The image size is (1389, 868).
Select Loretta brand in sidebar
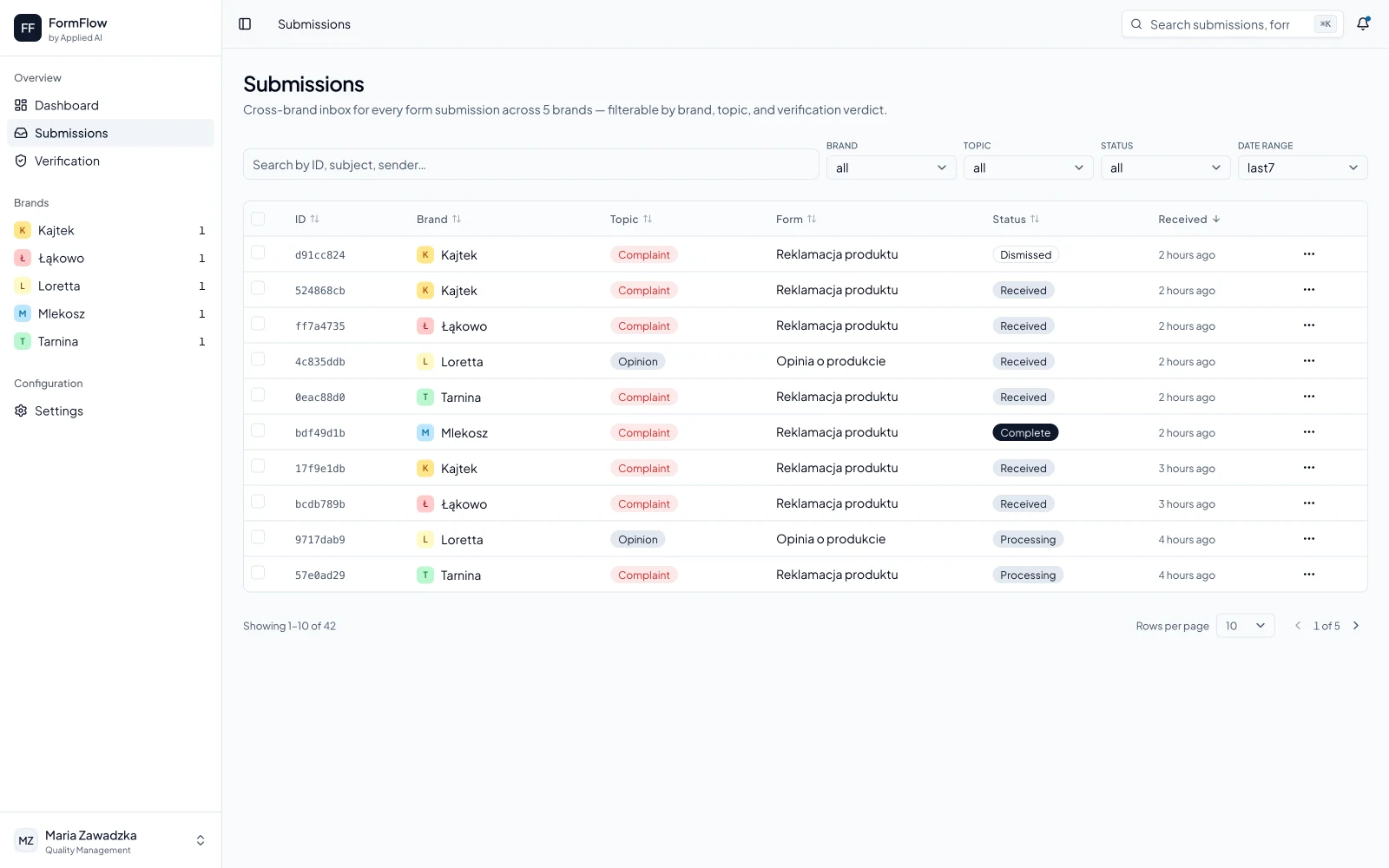click(110, 286)
